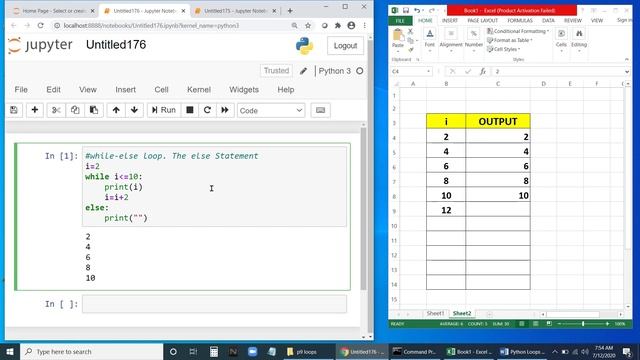Image resolution: width=640 pixels, height=360 pixels.
Task: Click the Insert Function fx icon
Action: coord(482,71)
